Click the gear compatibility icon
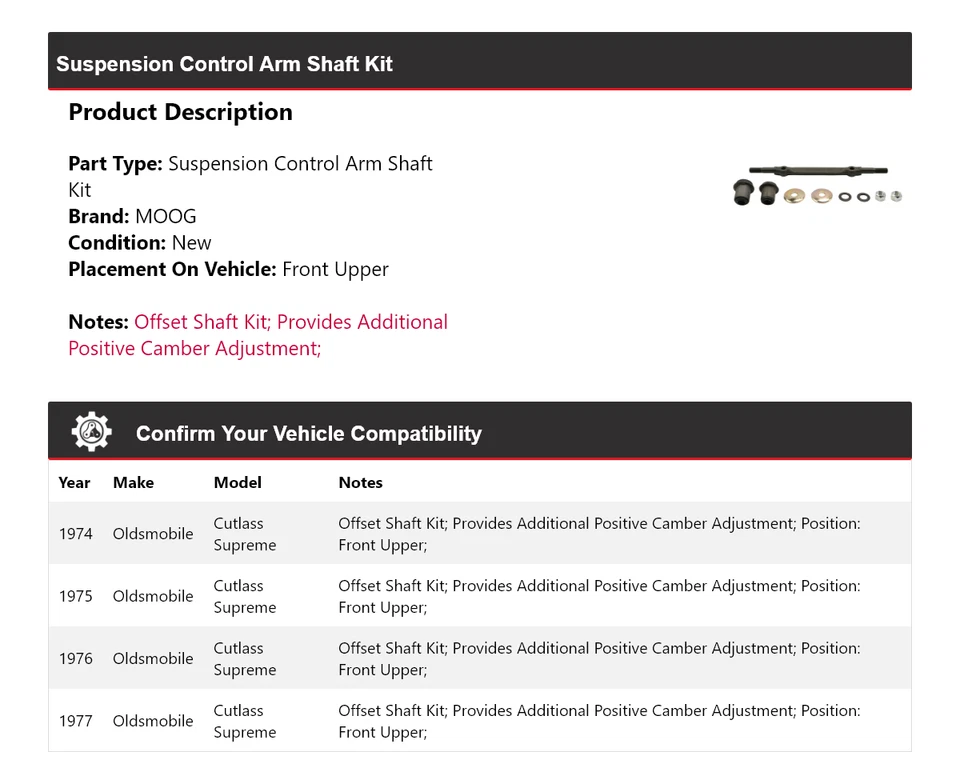Image resolution: width=960 pixels, height=784 pixels. pos(91,432)
